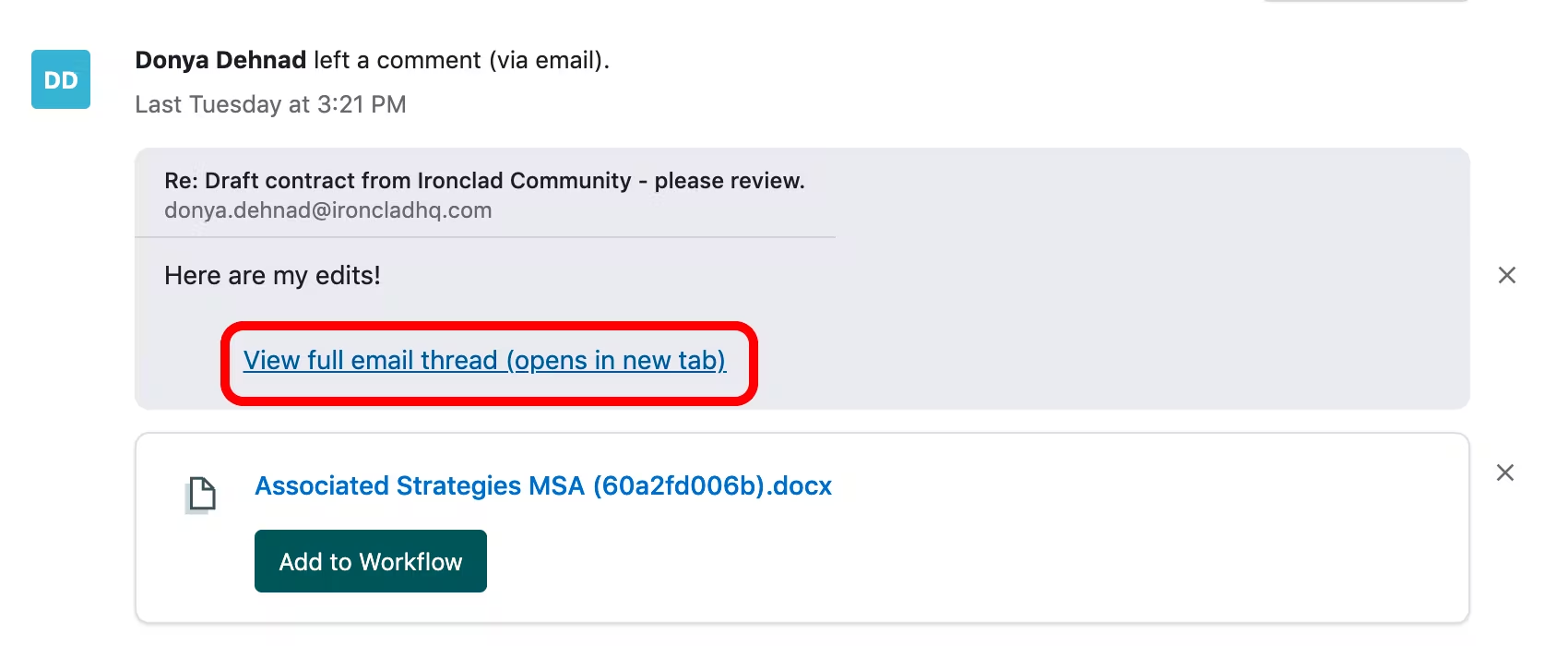Viewport: 1568px width, 646px height.
Task: Open the document file icon
Action: [201, 495]
